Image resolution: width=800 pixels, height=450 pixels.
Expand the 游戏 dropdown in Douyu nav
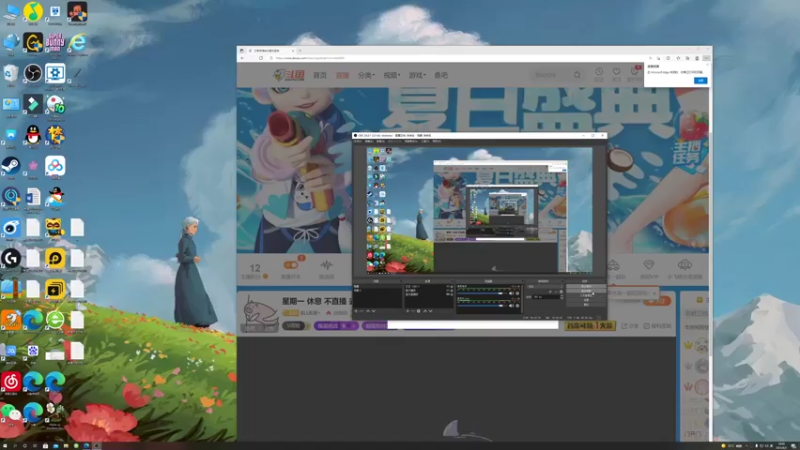417,75
